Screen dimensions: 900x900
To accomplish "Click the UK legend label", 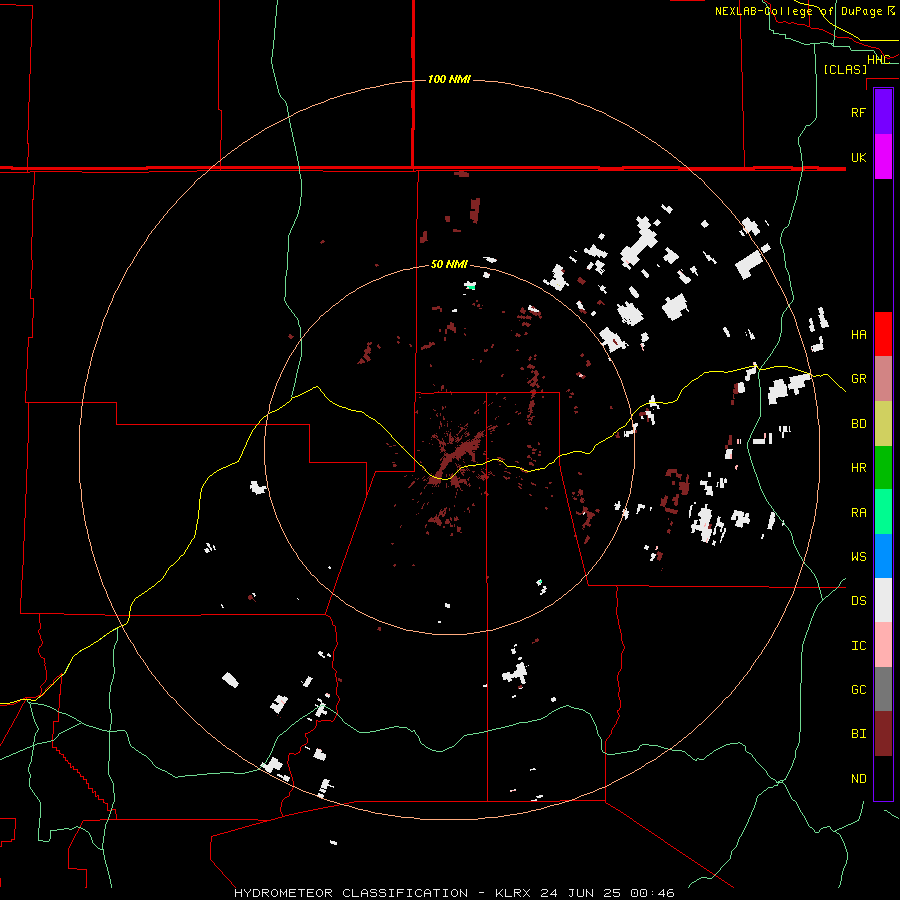I will coord(858,157).
